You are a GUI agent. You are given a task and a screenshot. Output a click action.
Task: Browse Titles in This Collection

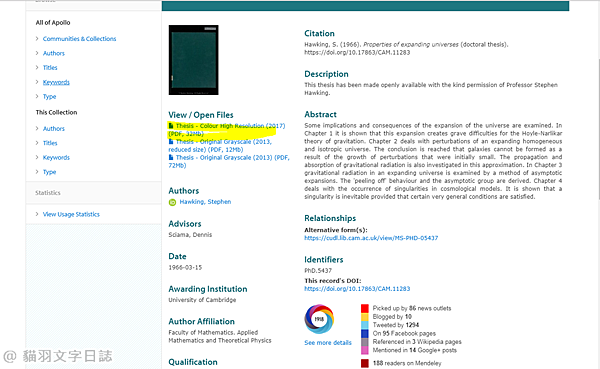pos(50,143)
